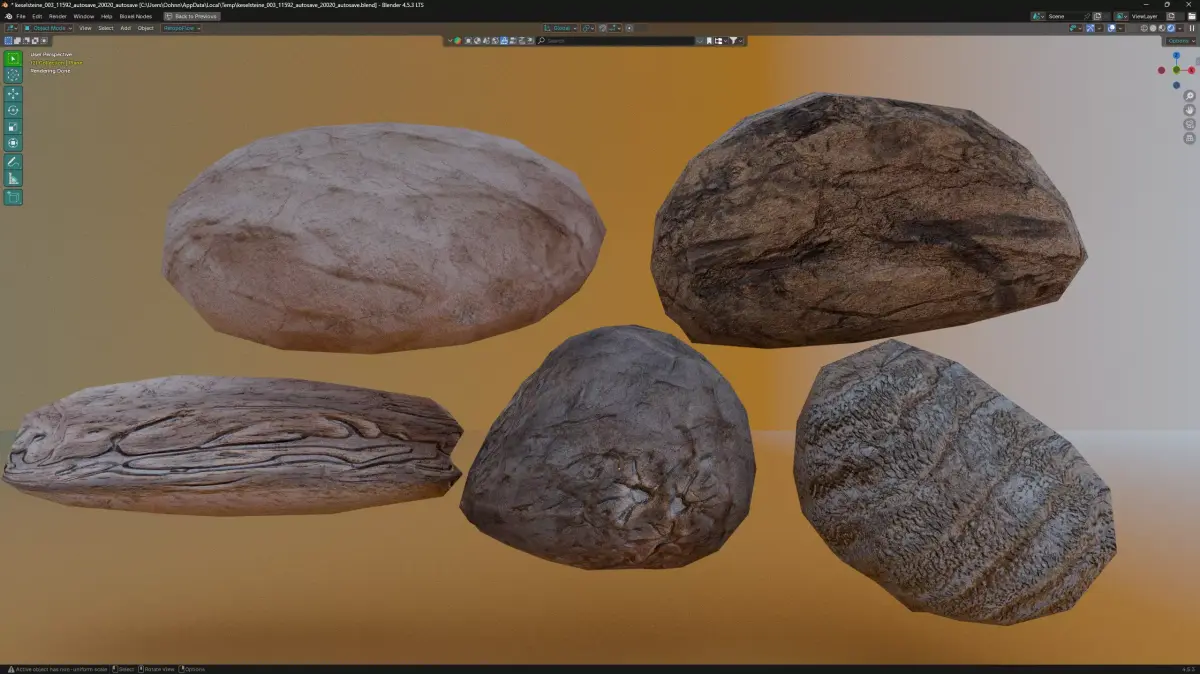Open the Window menu

coord(84,16)
